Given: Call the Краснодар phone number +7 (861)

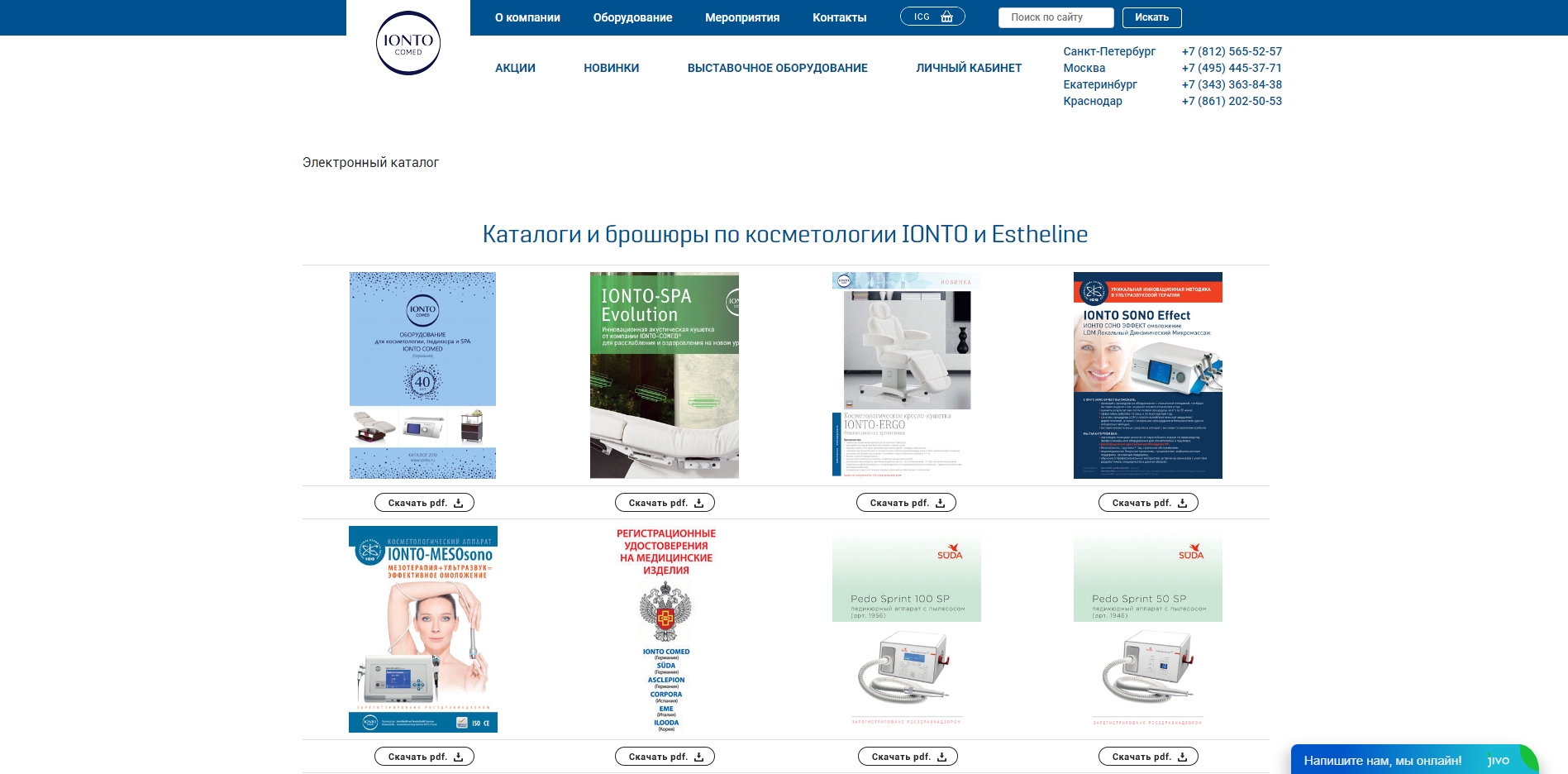Looking at the screenshot, I should click(1232, 101).
